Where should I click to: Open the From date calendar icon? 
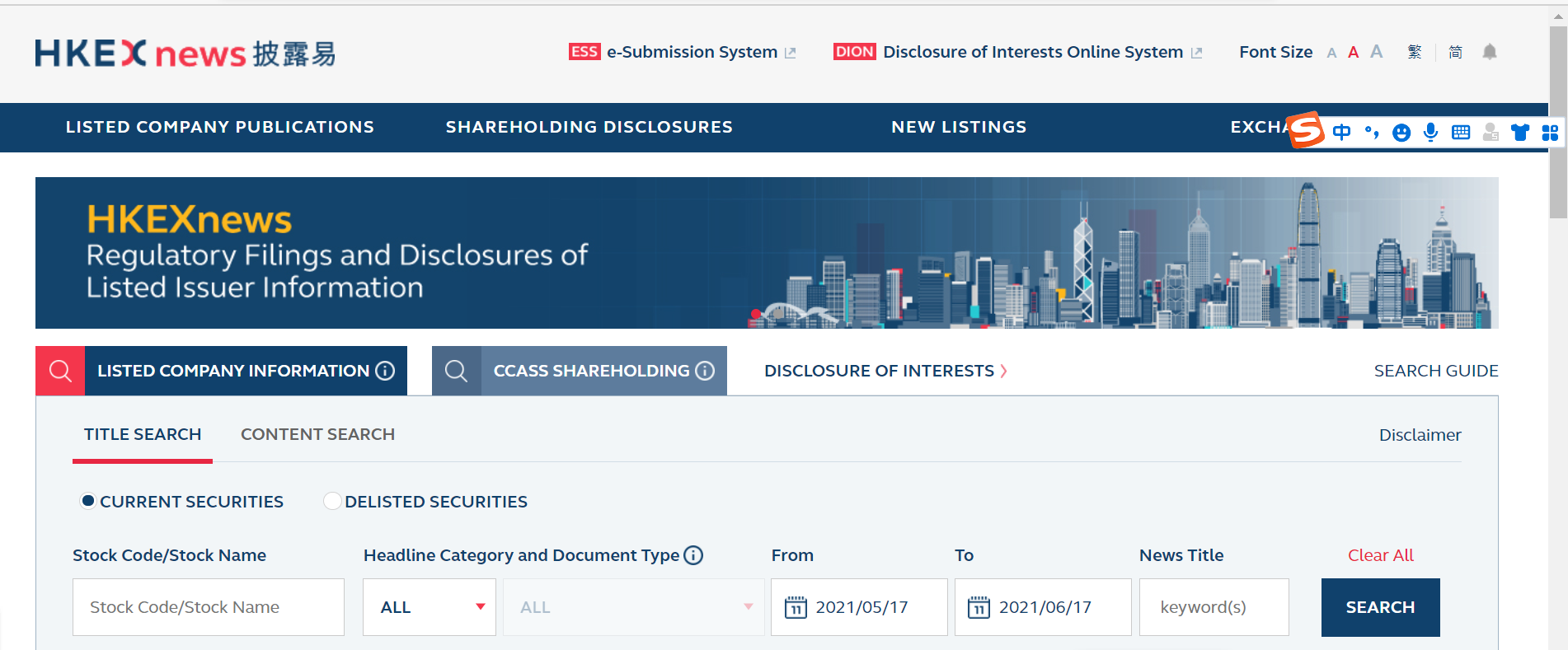pos(796,607)
